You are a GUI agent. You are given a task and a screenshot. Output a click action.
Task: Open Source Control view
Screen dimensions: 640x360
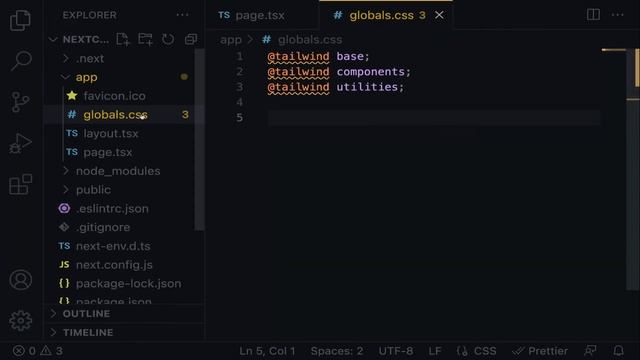(20, 102)
